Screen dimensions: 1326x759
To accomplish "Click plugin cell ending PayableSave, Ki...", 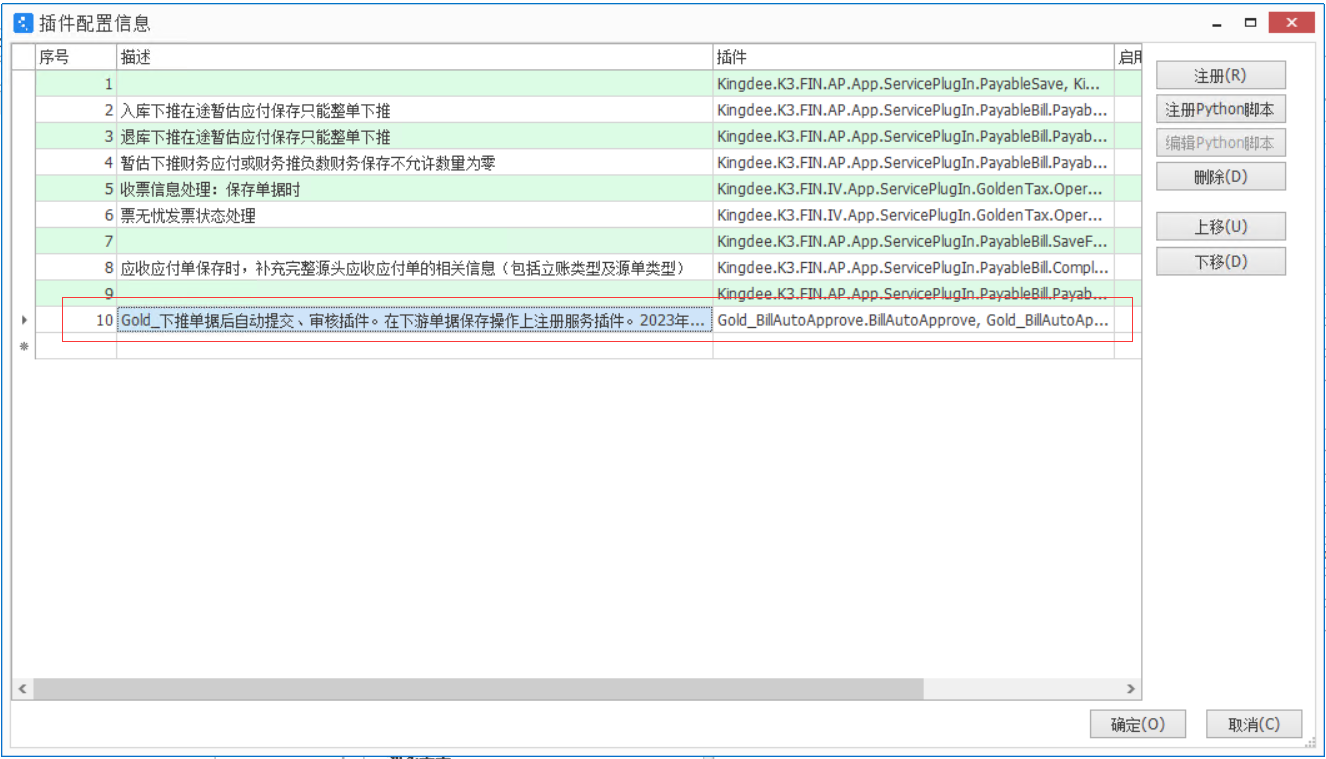I will tap(914, 84).
